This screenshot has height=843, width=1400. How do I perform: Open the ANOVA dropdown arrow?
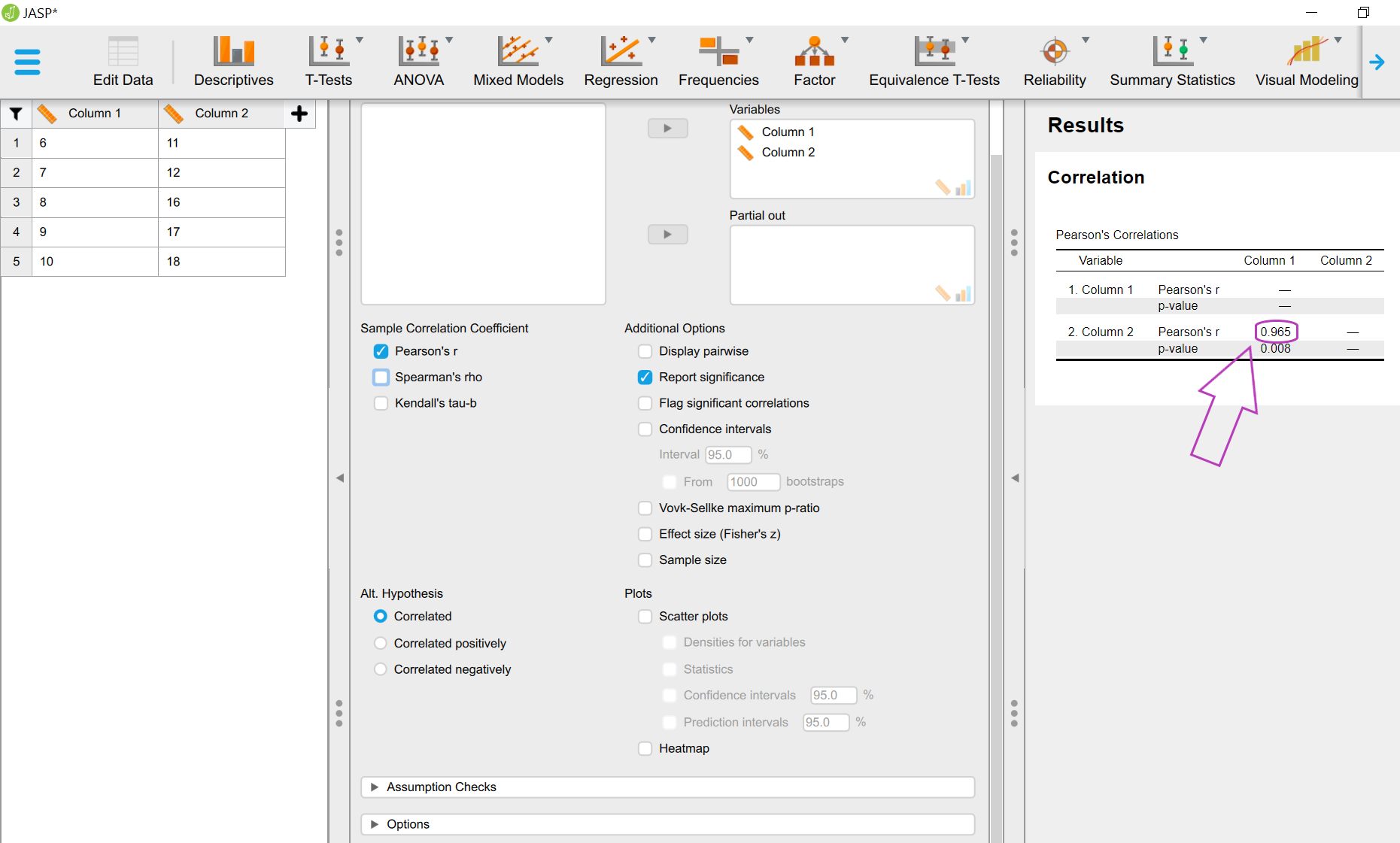pyautogui.click(x=449, y=40)
